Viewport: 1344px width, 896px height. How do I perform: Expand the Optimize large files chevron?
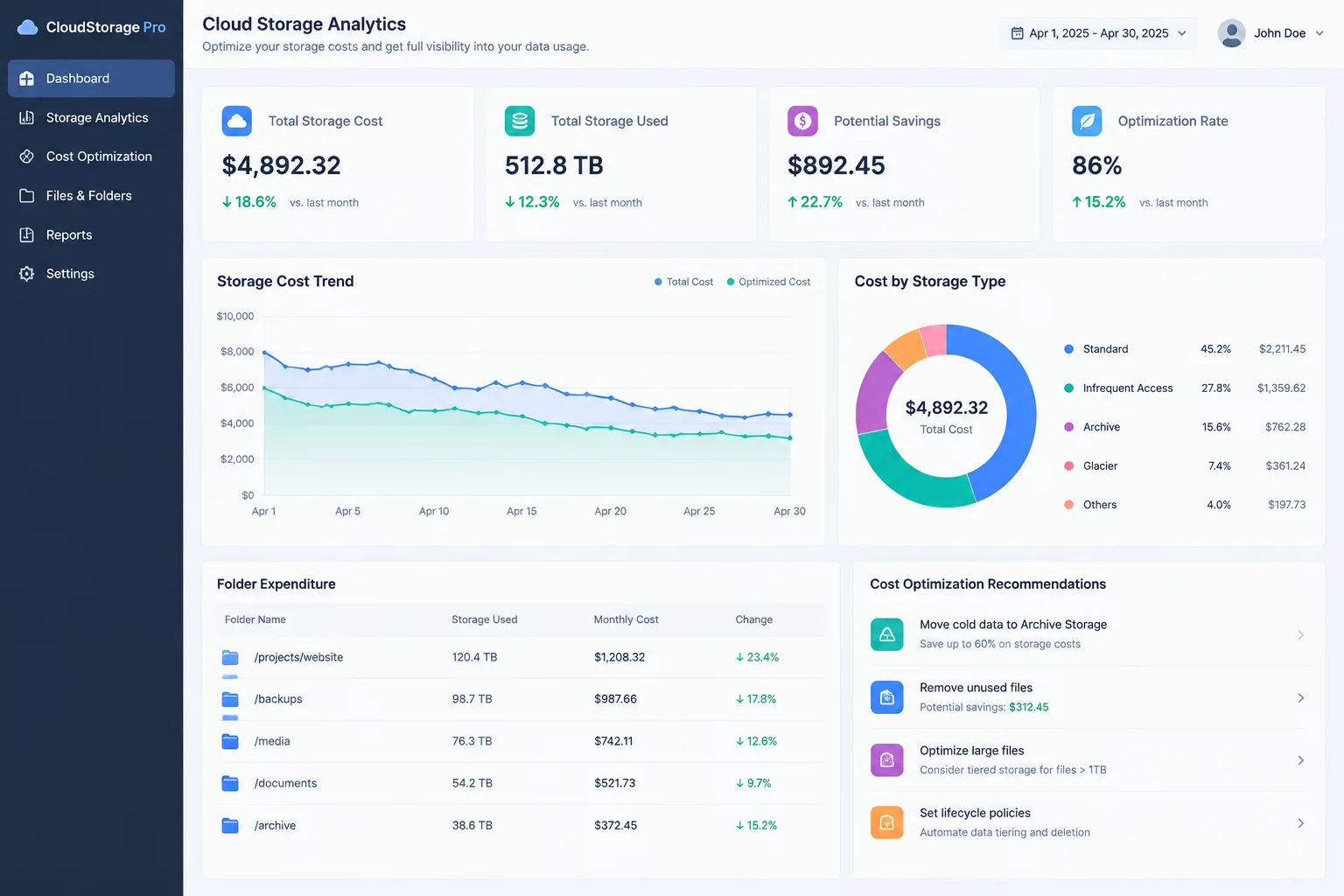1301,760
